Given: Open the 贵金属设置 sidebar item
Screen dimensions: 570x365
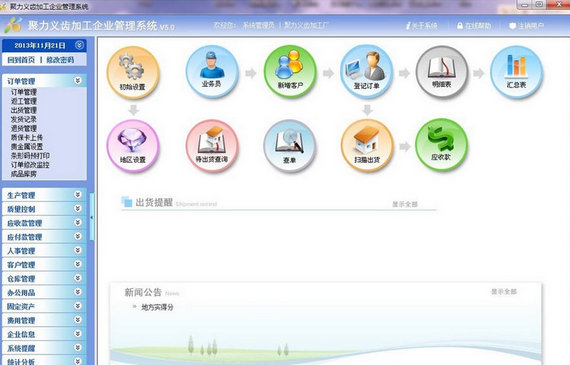Looking at the screenshot, I should coord(27,147).
